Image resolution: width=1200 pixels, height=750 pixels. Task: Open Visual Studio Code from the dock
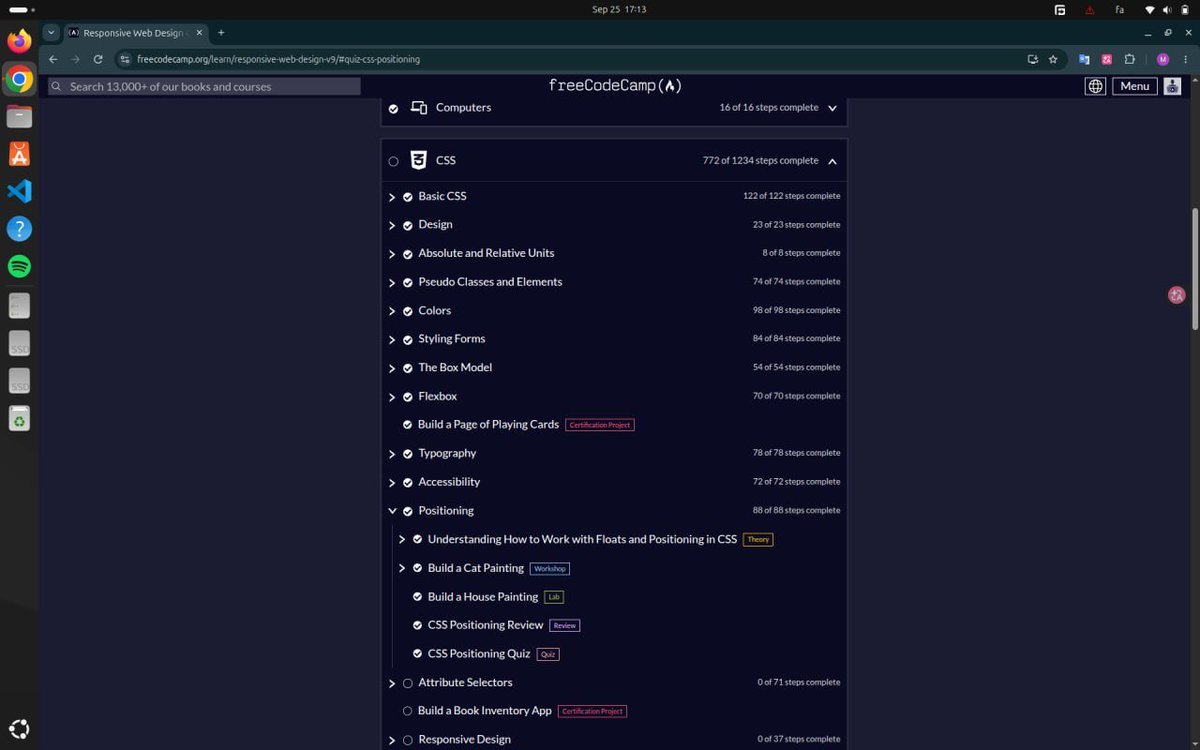pyautogui.click(x=19, y=191)
